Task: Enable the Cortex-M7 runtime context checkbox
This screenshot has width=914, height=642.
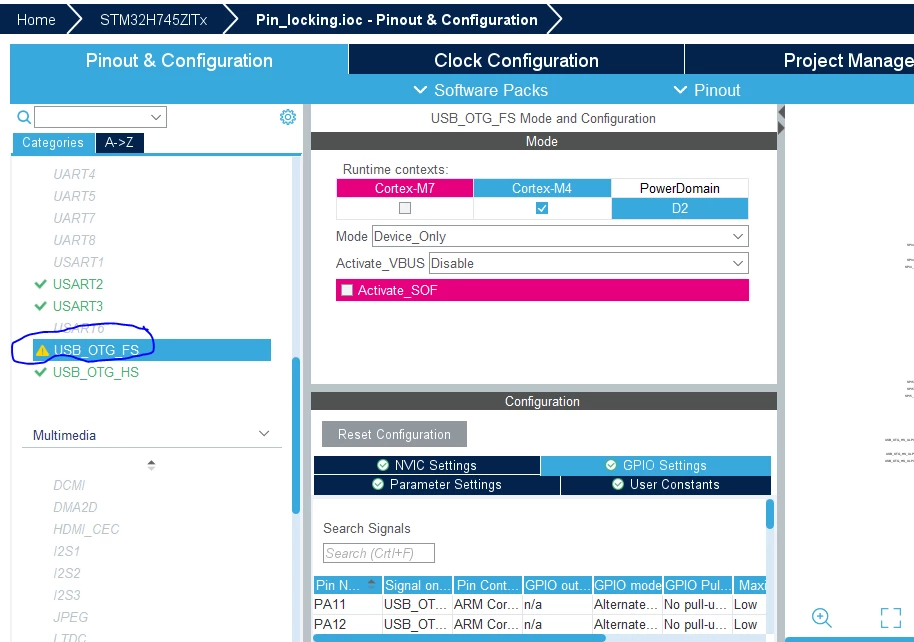Action: 405,208
